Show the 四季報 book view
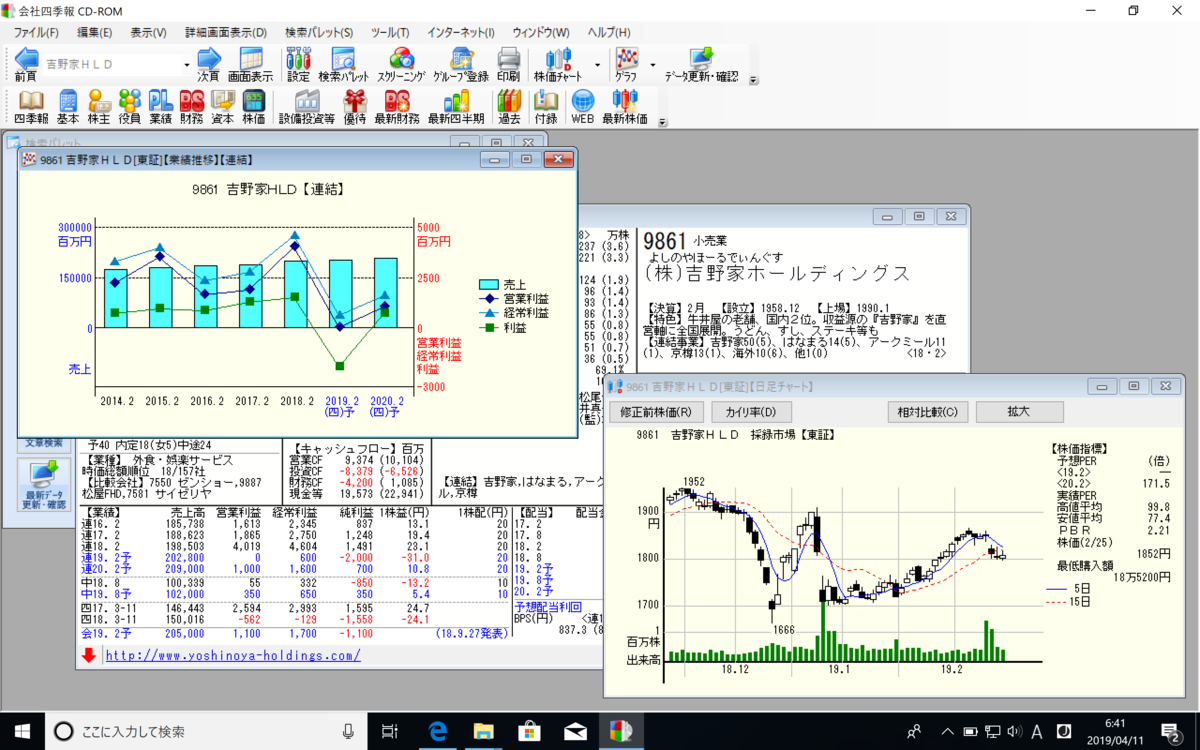This screenshot has height=750, width=1200. pyautogui.click(x=31, y=106)
